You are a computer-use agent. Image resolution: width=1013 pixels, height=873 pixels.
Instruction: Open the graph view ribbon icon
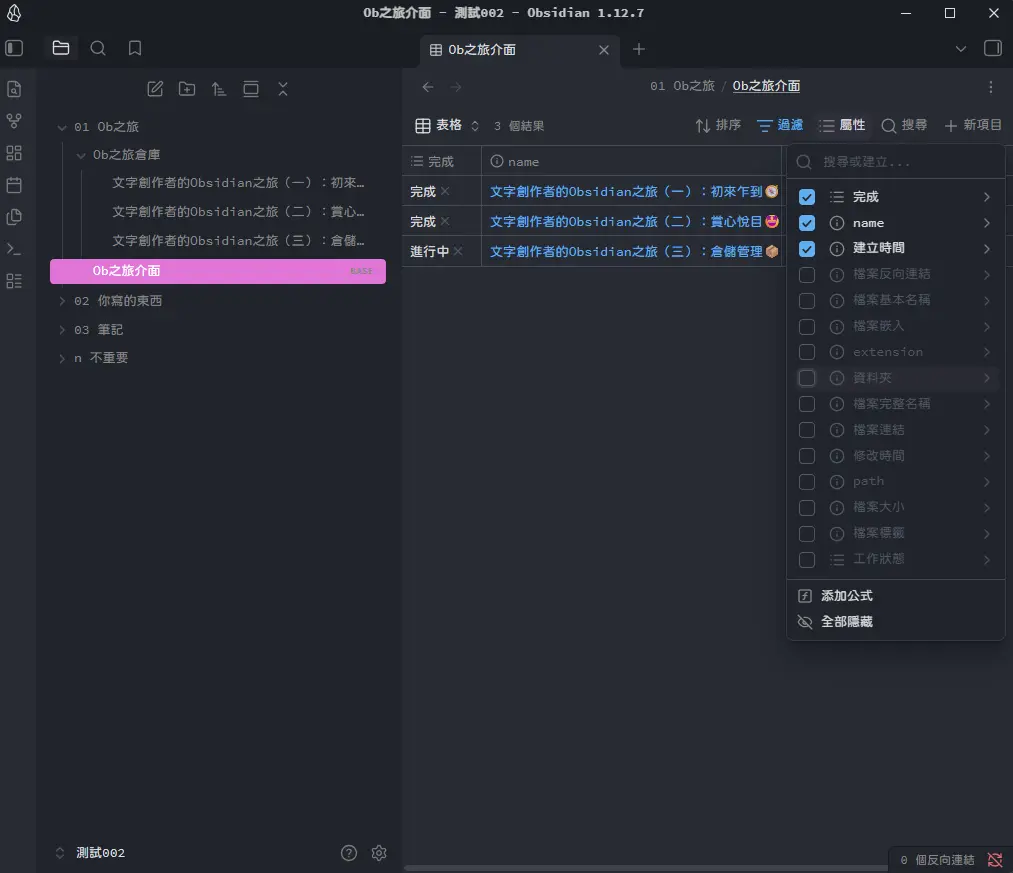pyautogui.click(x=14, y=121)
